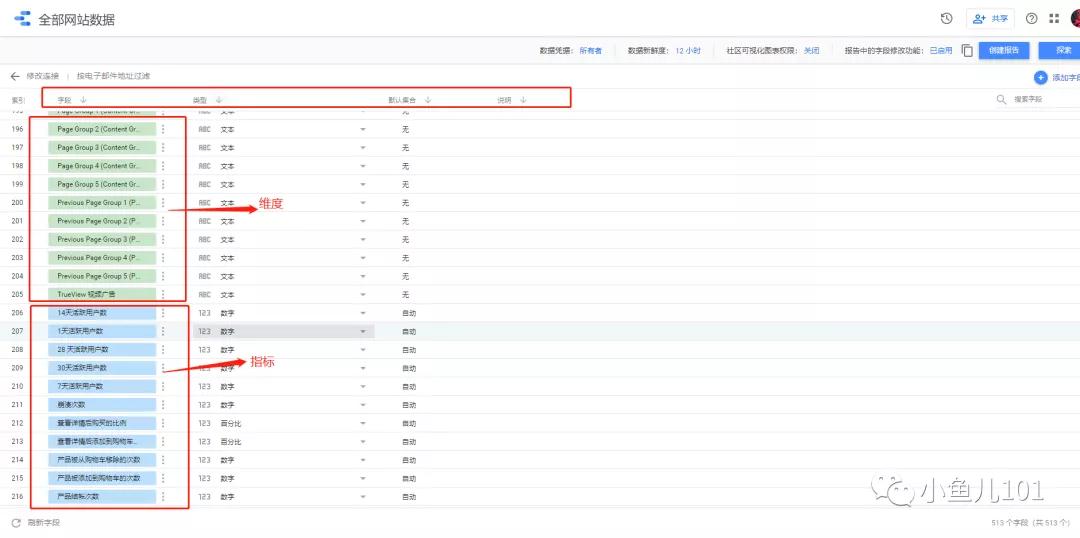The width and height of the screenshot is (1080, 538).
Task: Open 百分比 type dropdown in row 212
Action: (363, 424)
